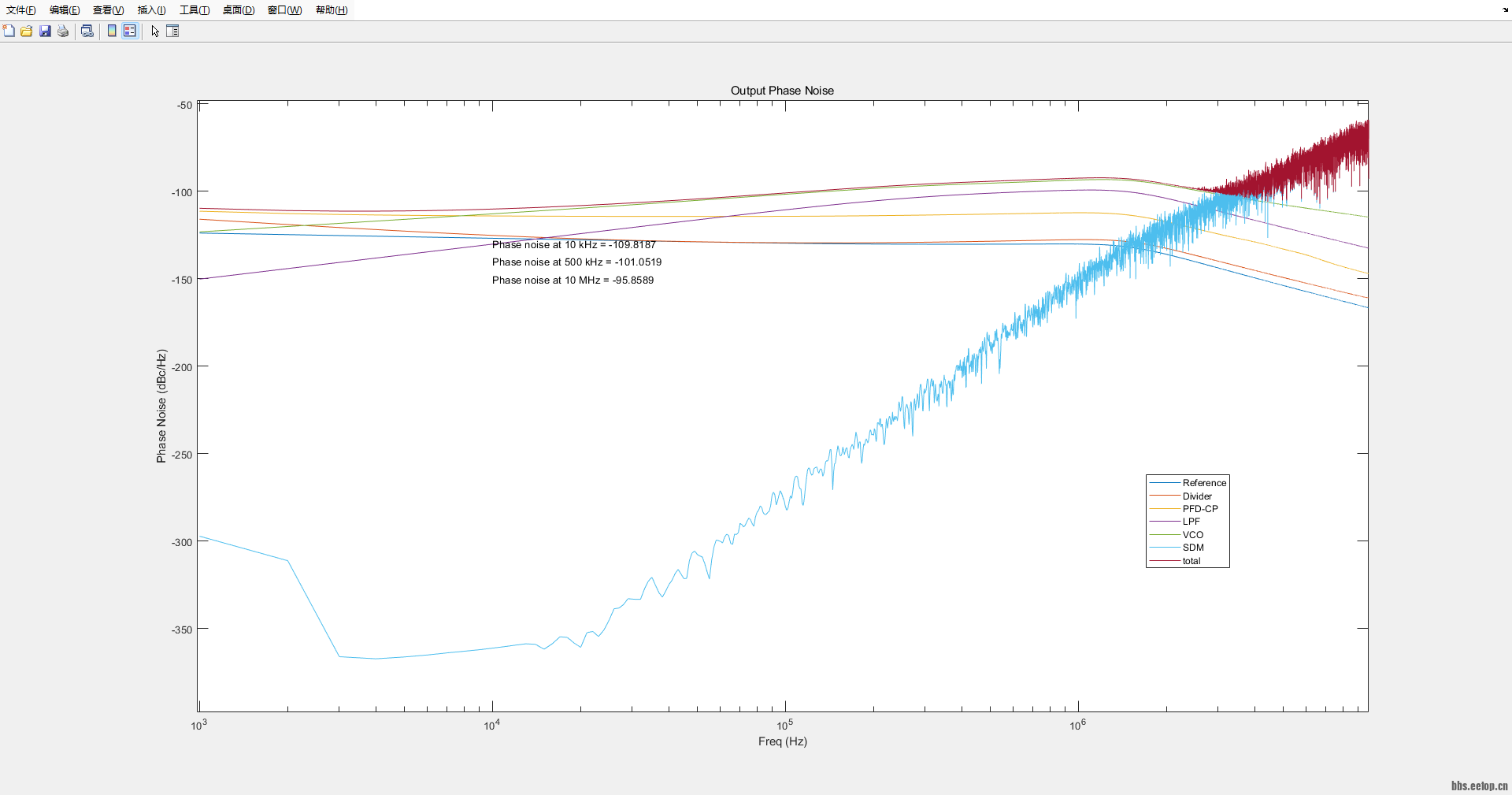Viewport: 1512px width, 795px height.
Task: Open the 编辑(E) menu
Action: click(65, 10)
